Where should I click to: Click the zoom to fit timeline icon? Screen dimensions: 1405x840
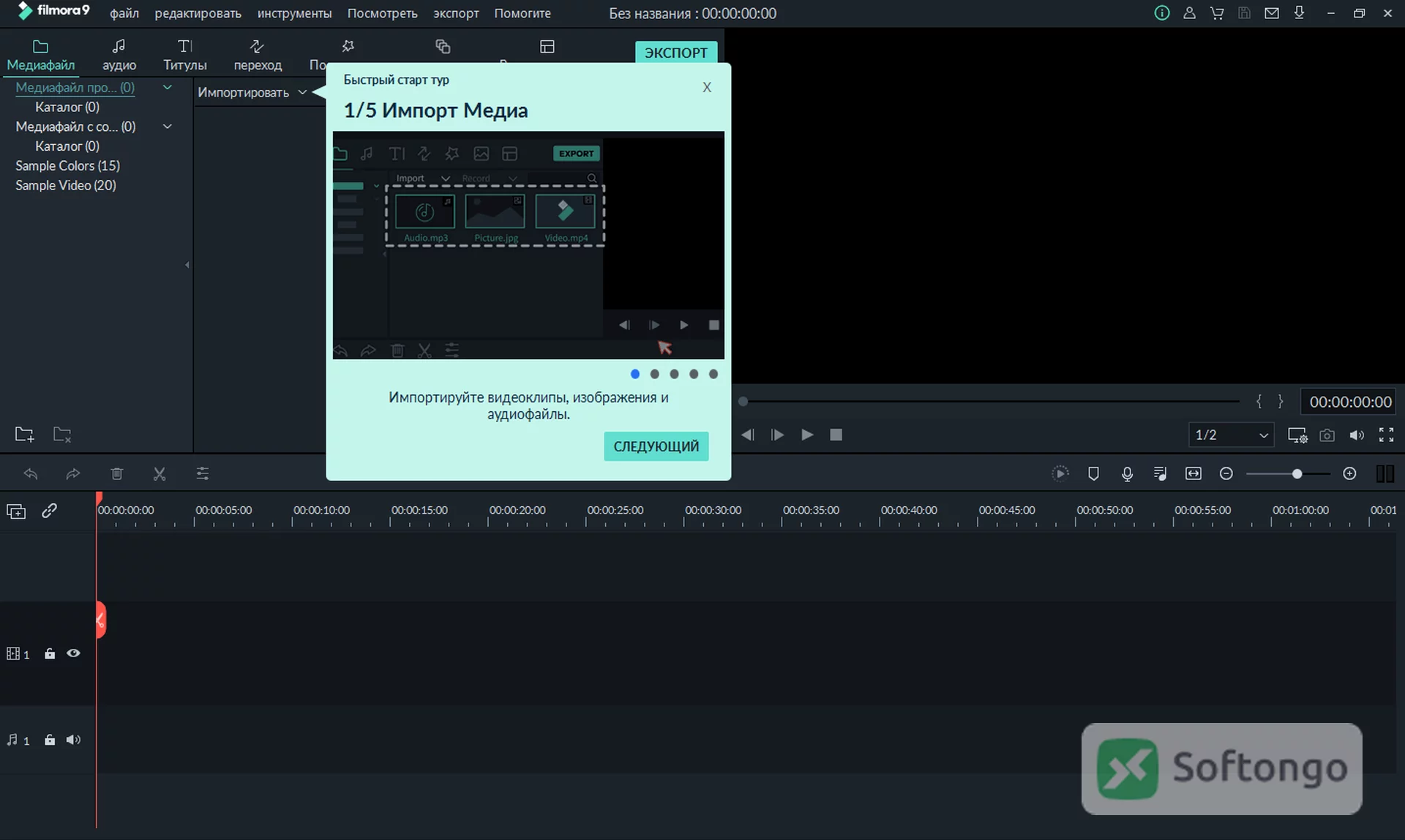pos(1194,474)
